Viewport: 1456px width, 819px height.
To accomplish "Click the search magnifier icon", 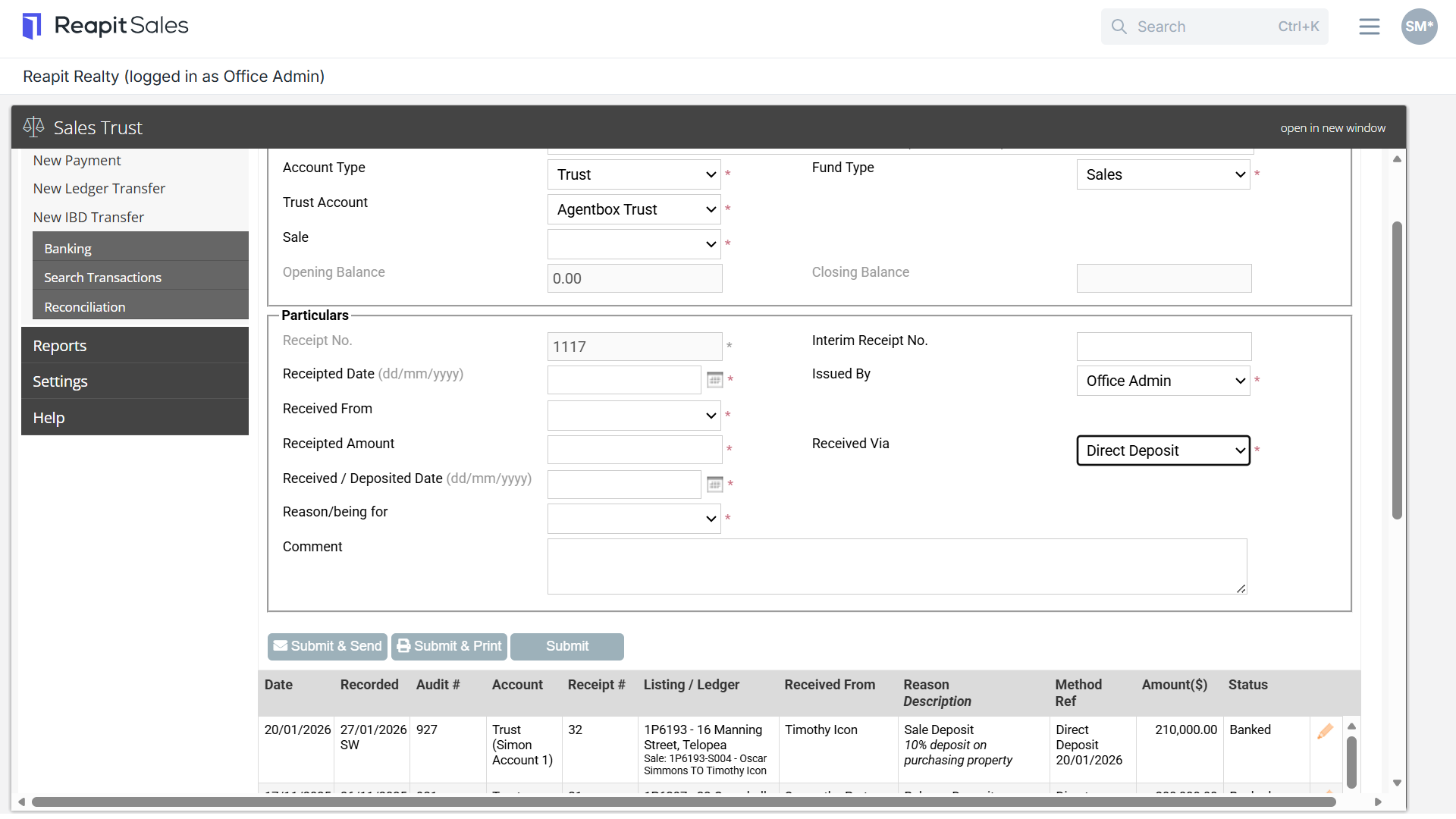I will (1119, 27).
